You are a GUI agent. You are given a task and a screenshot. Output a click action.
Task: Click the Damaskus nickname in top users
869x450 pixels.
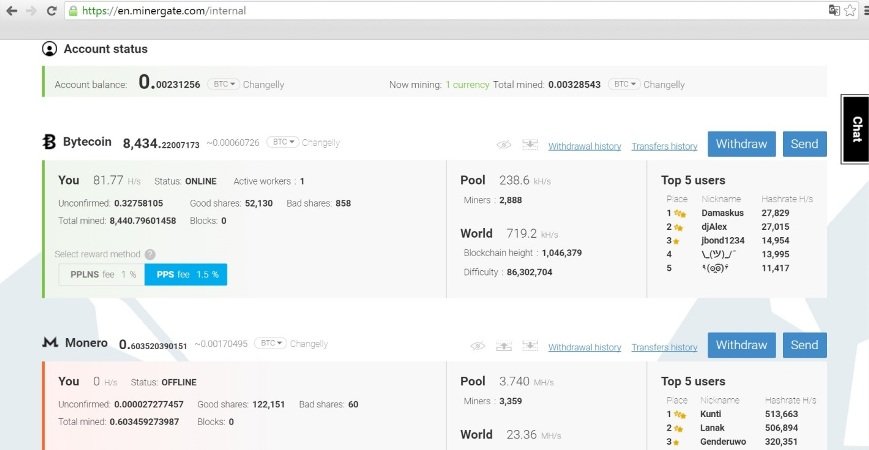point(723,213)
